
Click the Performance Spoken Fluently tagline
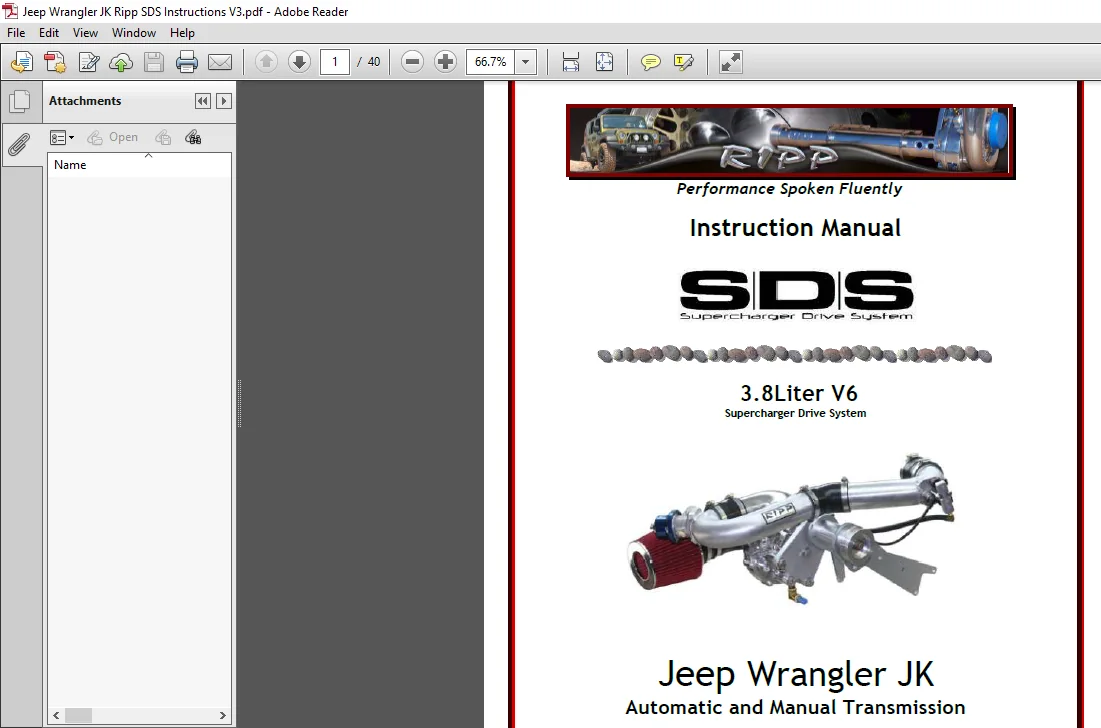tap(789, 189)
